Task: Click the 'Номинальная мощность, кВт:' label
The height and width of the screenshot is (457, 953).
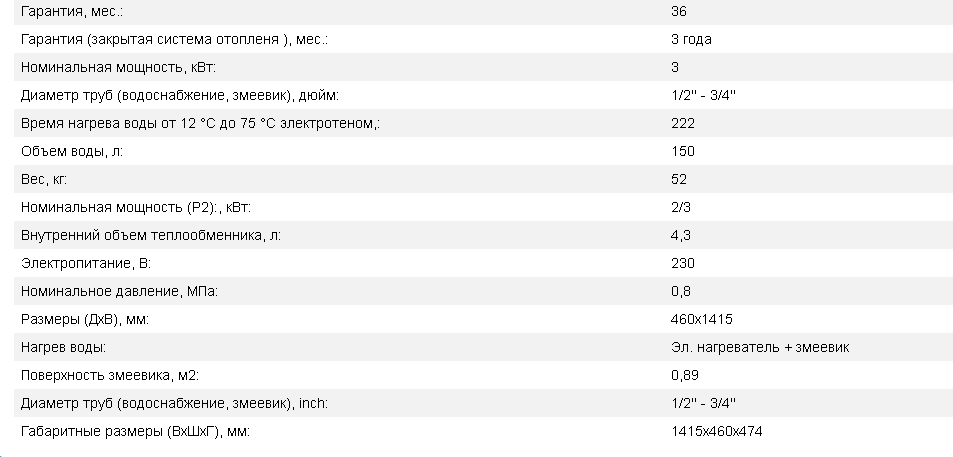Action: [118, 67]
